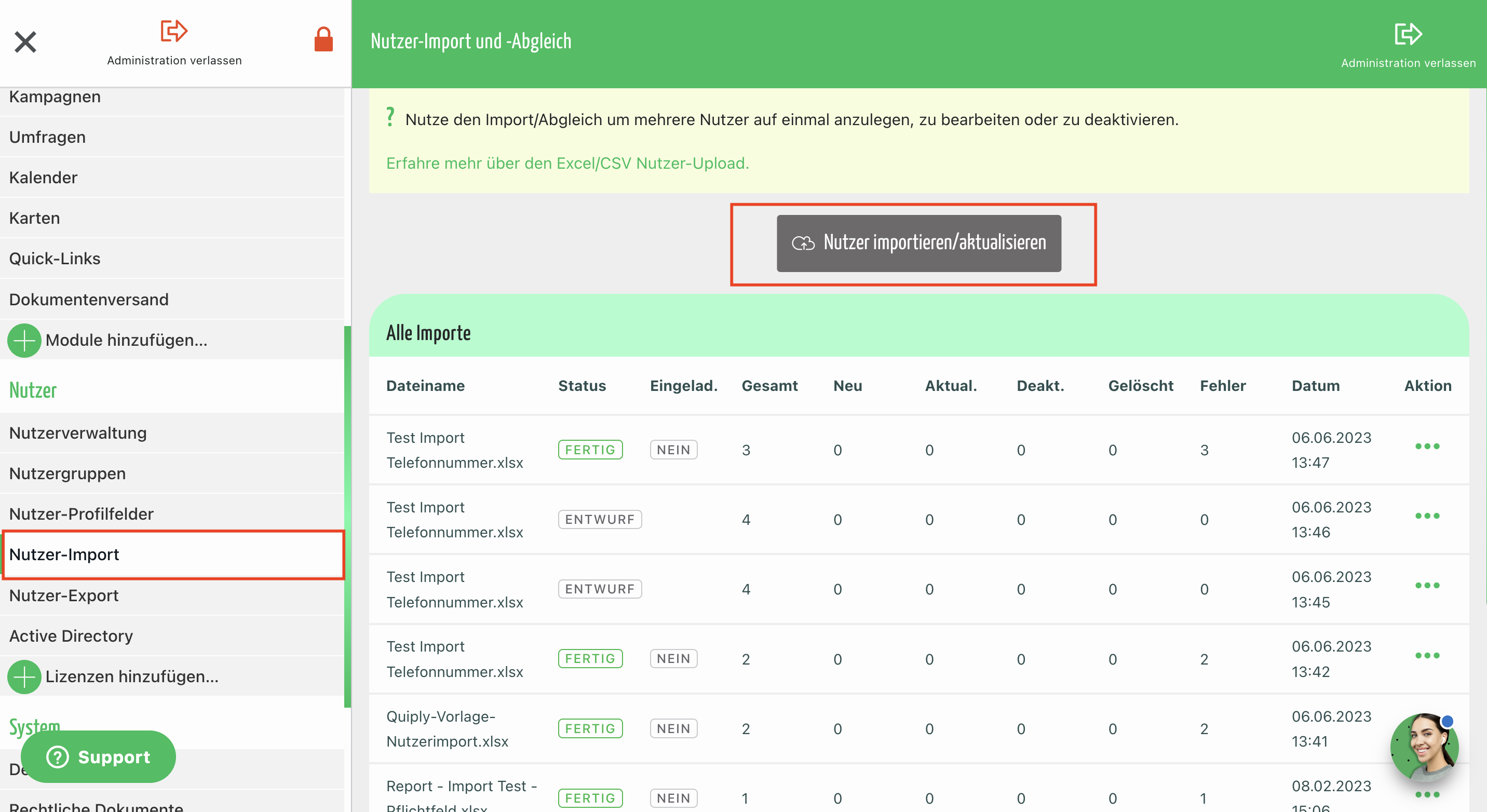This screenshot has height=812, width=1487.
Task: Select Lizenzen hinzufügen... entry
Action: point(172,676)
